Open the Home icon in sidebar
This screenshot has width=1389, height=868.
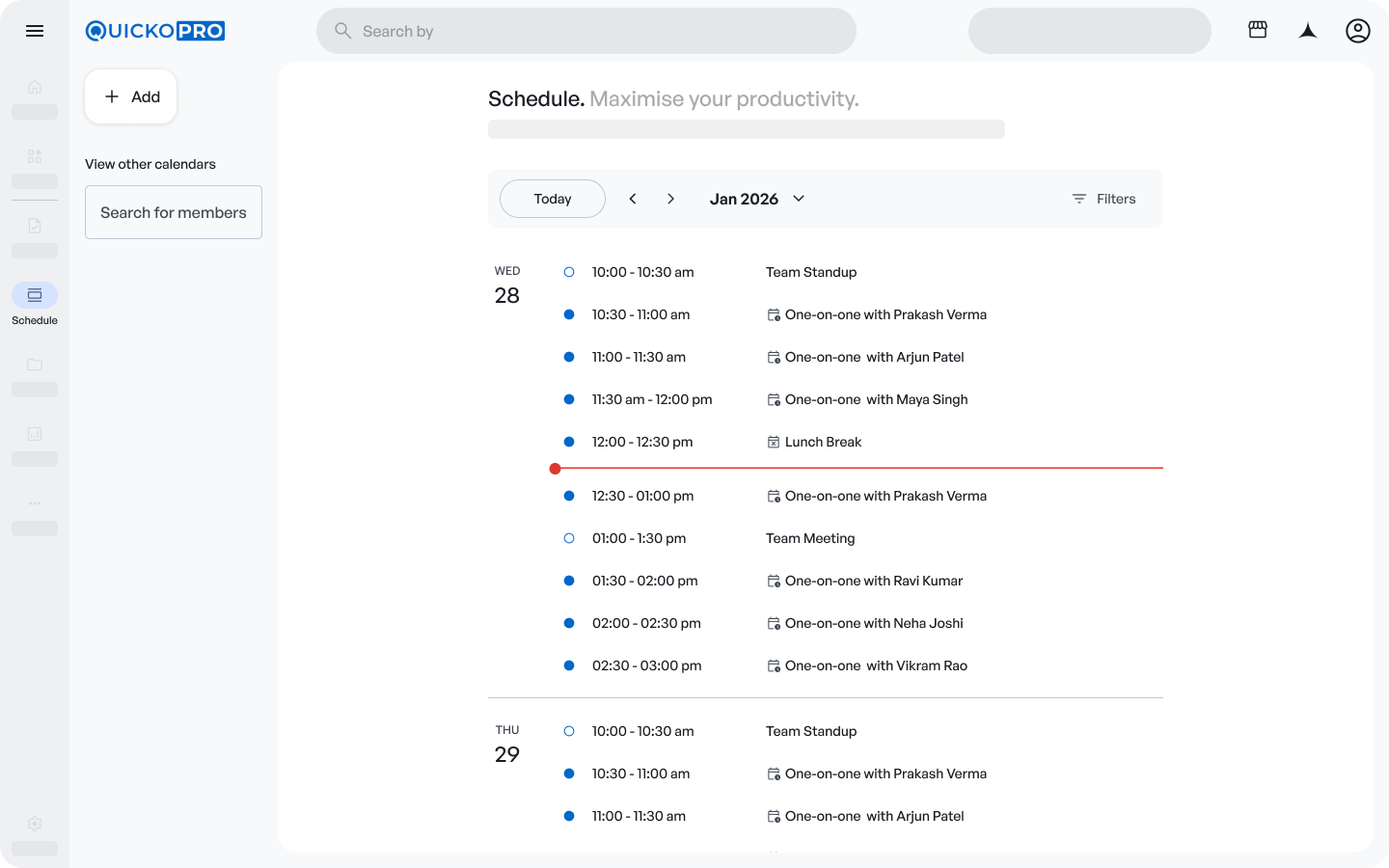coord(35,88)
